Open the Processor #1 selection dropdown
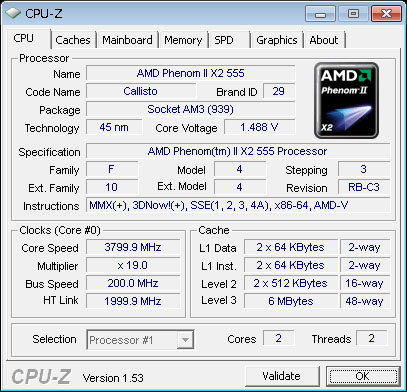The image size is (407, 392). click(x=140, y=340)
